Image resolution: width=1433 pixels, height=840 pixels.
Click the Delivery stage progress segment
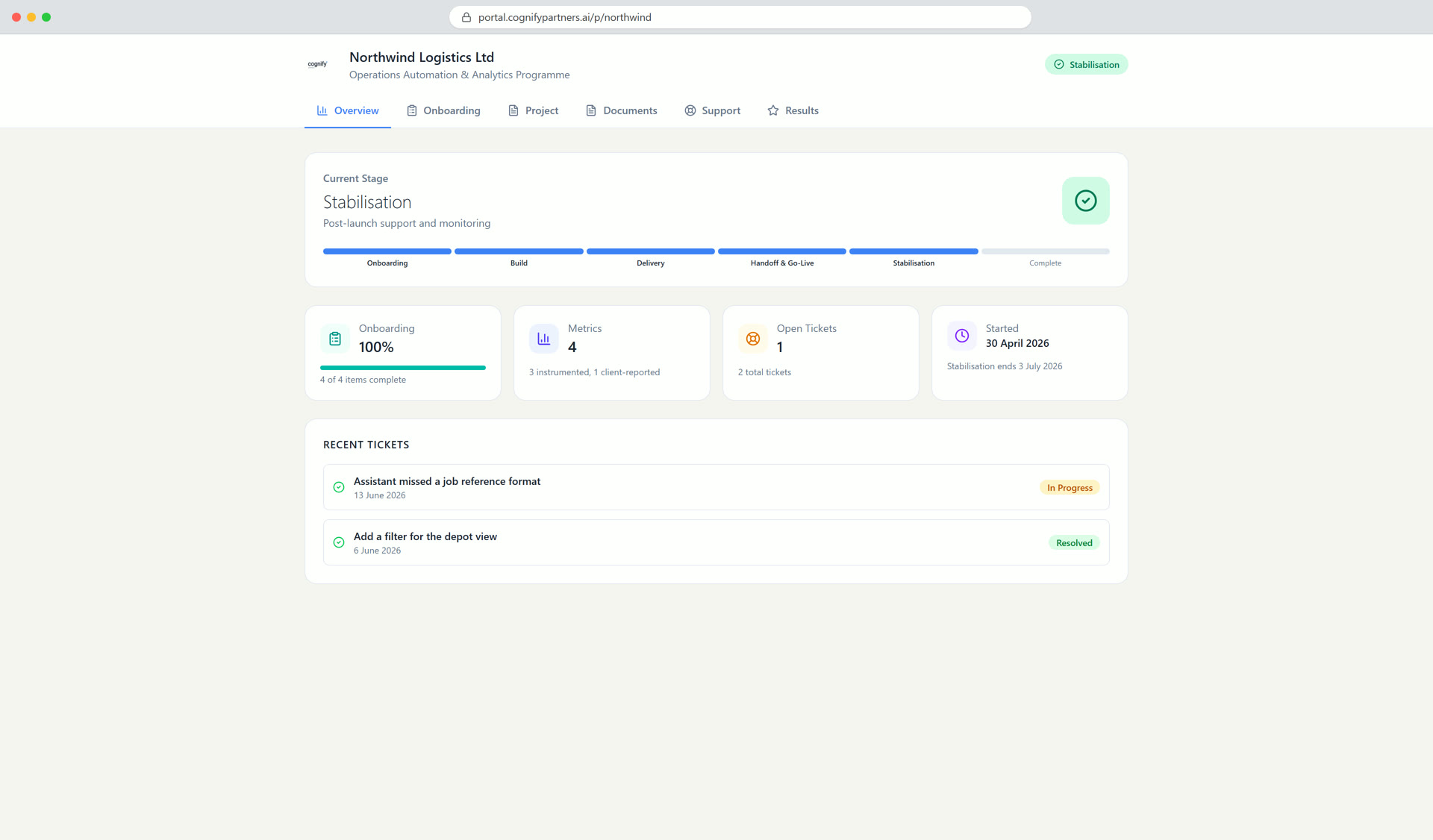pyautogui.click(x=651, y=251)
